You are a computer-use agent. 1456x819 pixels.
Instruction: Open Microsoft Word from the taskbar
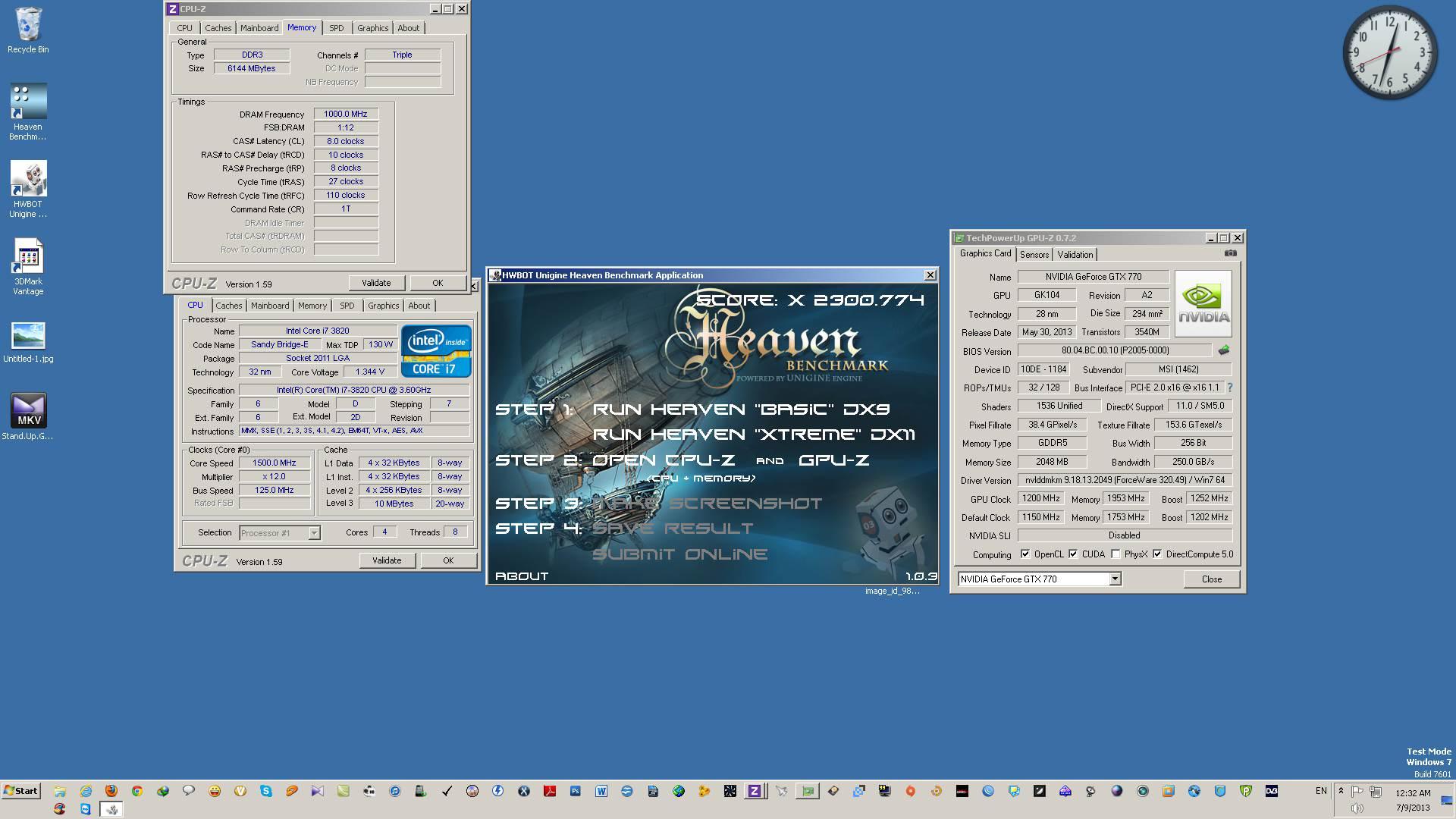click(601, 791)
